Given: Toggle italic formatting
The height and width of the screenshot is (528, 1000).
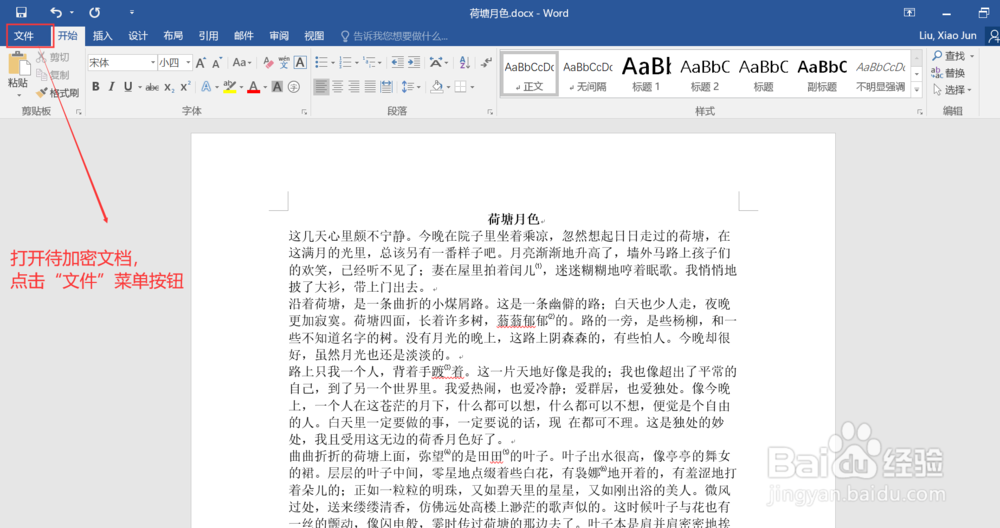Looking at the screenshot, I should tap(112, 87).
